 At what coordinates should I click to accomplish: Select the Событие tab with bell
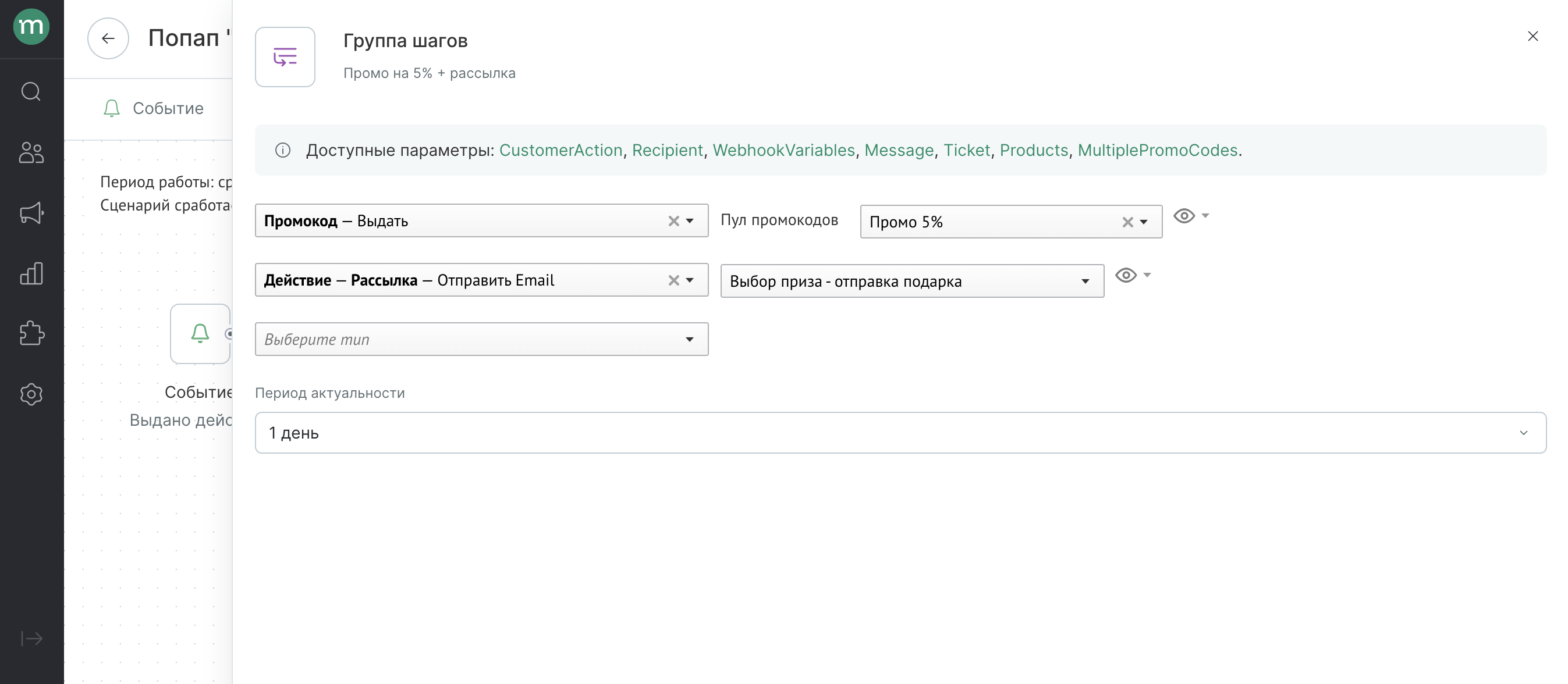tap(154, 108)
